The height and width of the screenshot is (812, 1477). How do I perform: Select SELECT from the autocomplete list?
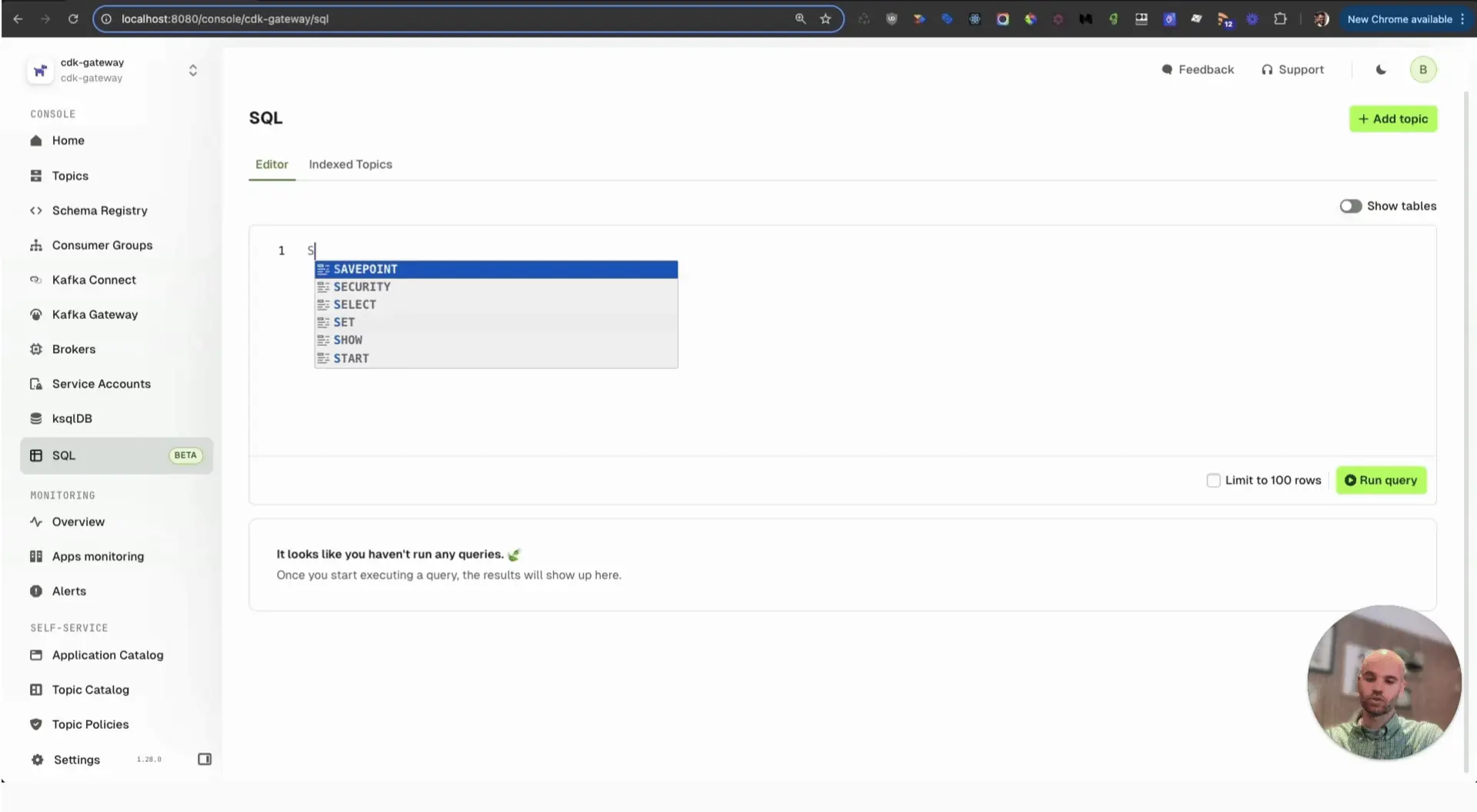(355, 304)
